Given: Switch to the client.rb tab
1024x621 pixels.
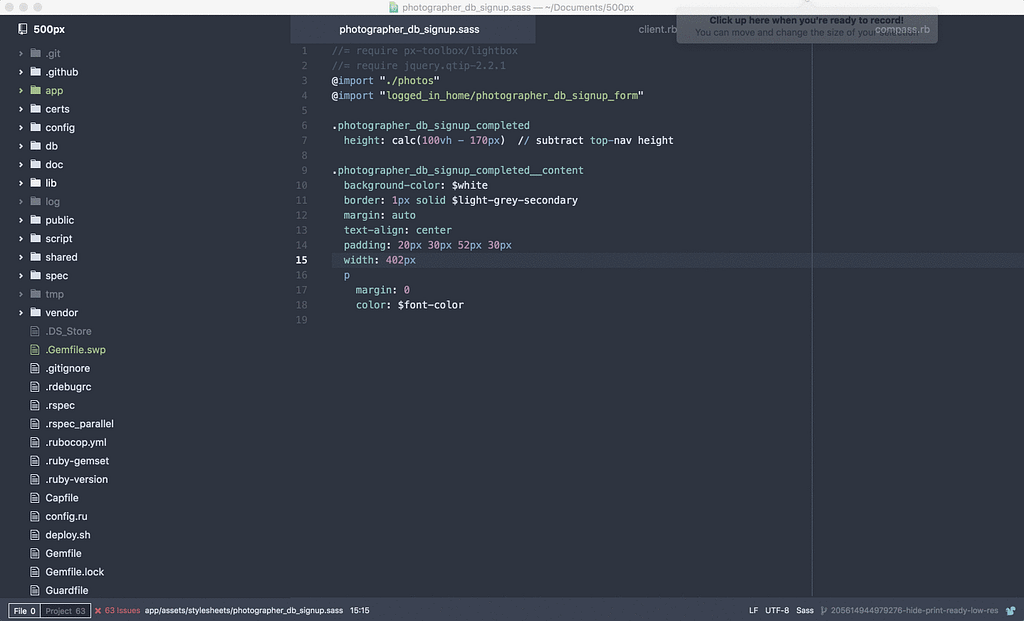Looking at the screenshot, I should [658, 29].
